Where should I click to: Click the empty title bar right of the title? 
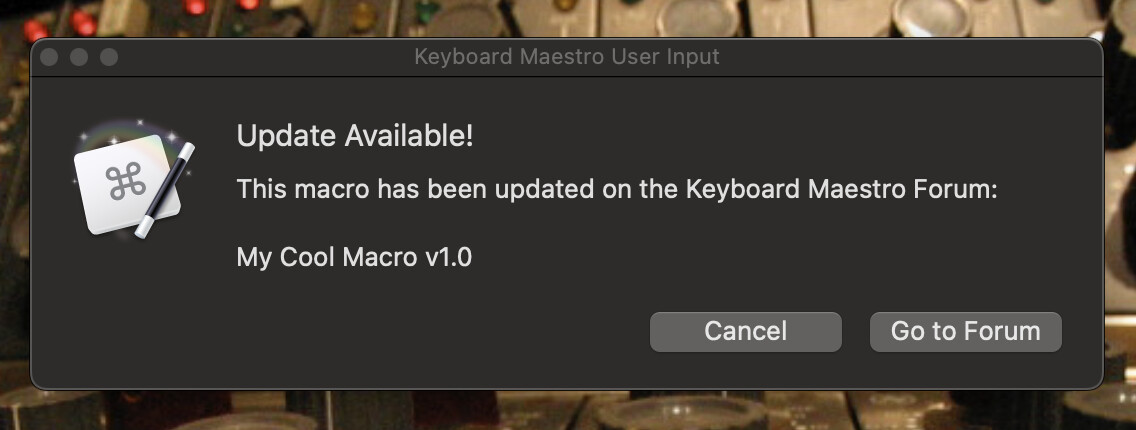pos(900,57)
